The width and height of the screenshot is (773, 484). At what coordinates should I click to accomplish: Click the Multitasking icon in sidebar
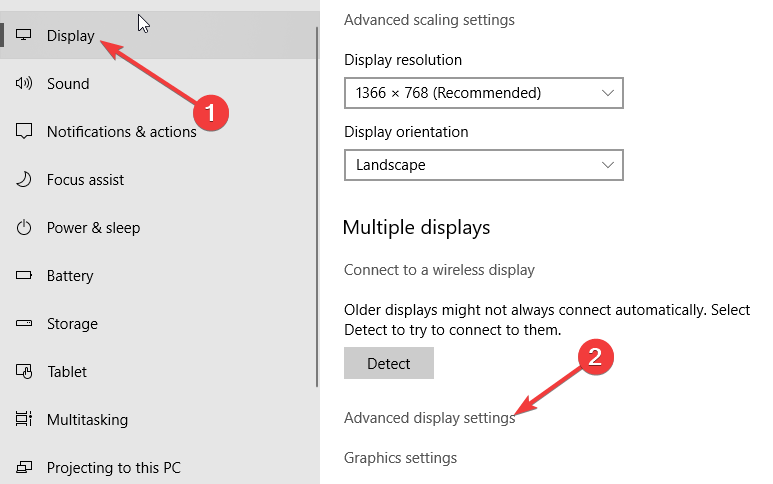coord(24,419)
